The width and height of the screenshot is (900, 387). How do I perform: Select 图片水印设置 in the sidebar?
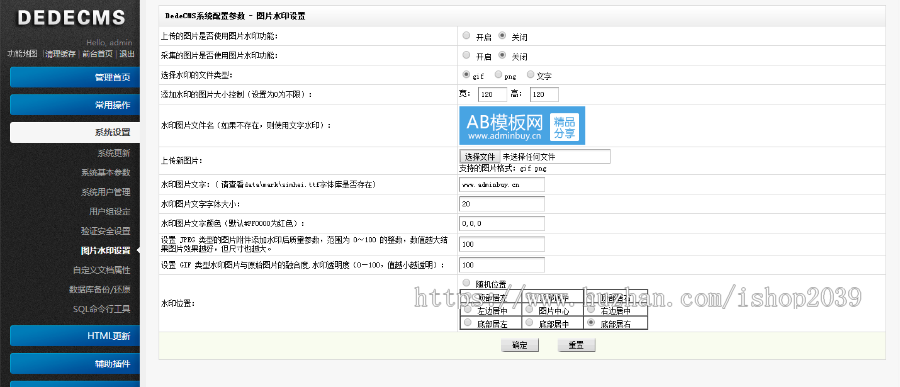pyautogui.click(x=106, y=250)
